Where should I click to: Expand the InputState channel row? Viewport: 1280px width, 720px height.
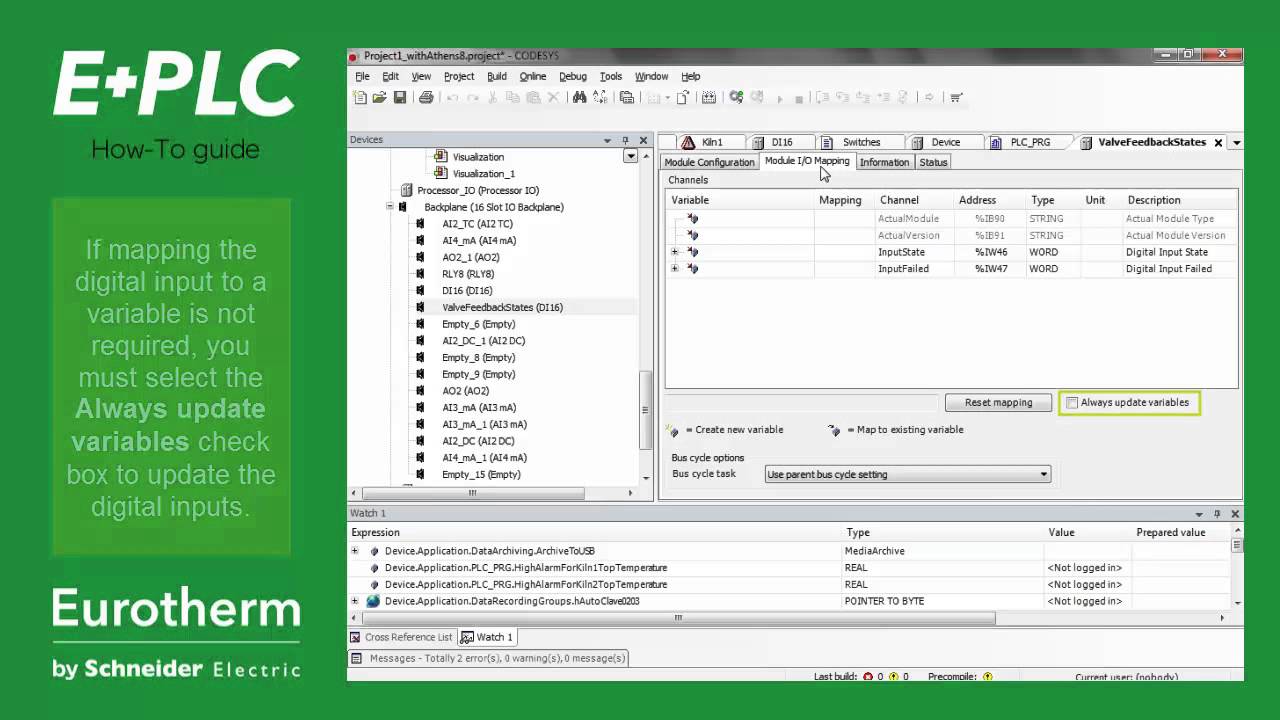[675, 252]
